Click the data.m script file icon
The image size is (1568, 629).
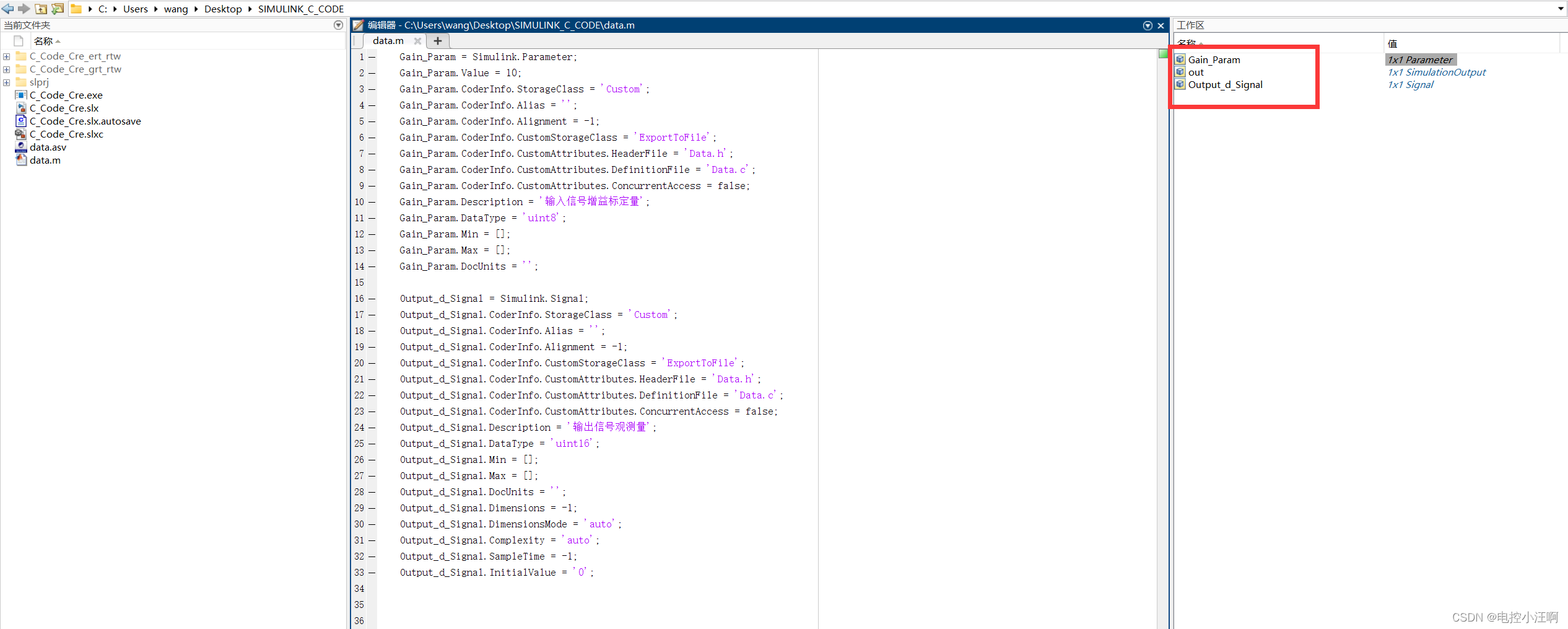pyautogui.click(x=21, y=160)
